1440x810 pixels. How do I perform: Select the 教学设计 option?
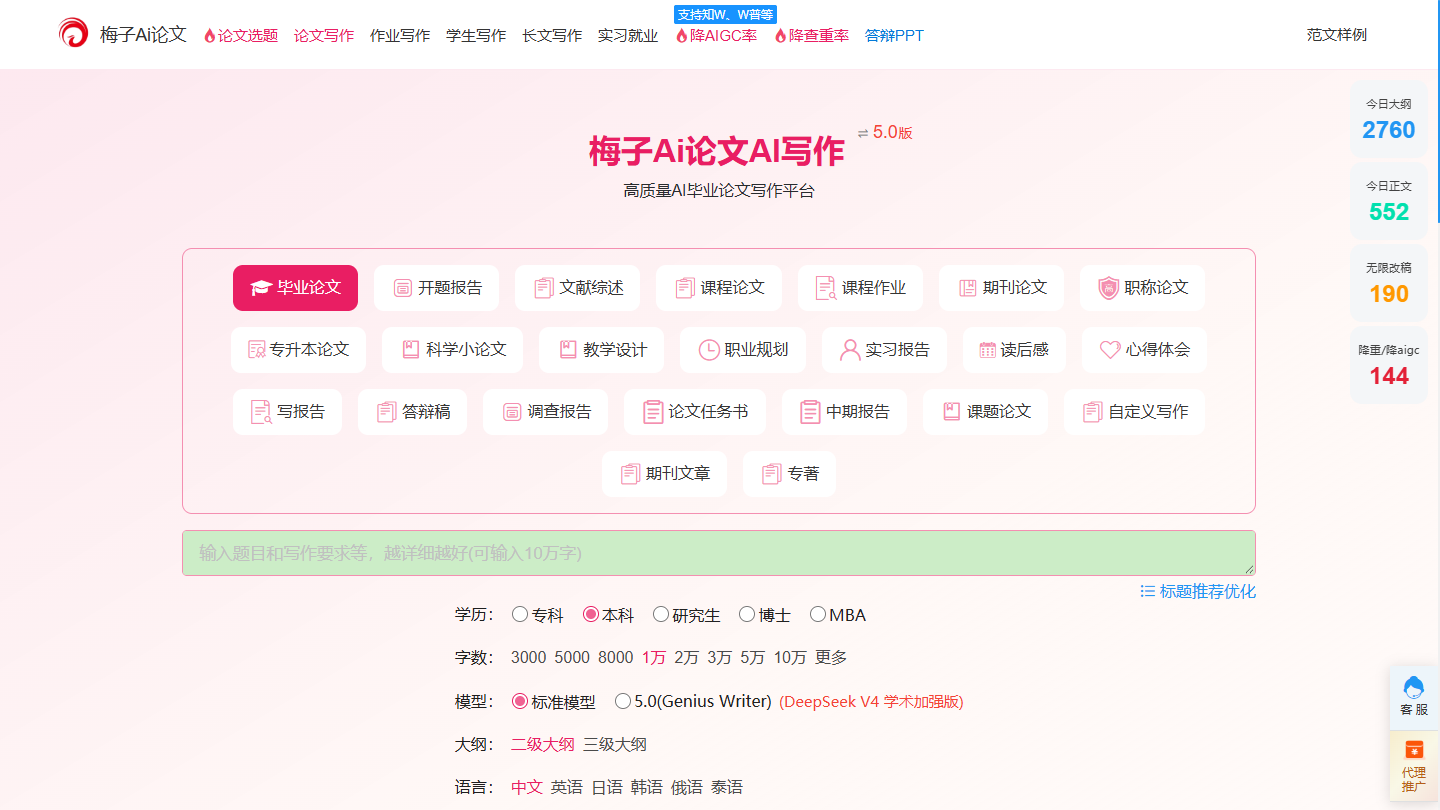(x=601, y=350)
